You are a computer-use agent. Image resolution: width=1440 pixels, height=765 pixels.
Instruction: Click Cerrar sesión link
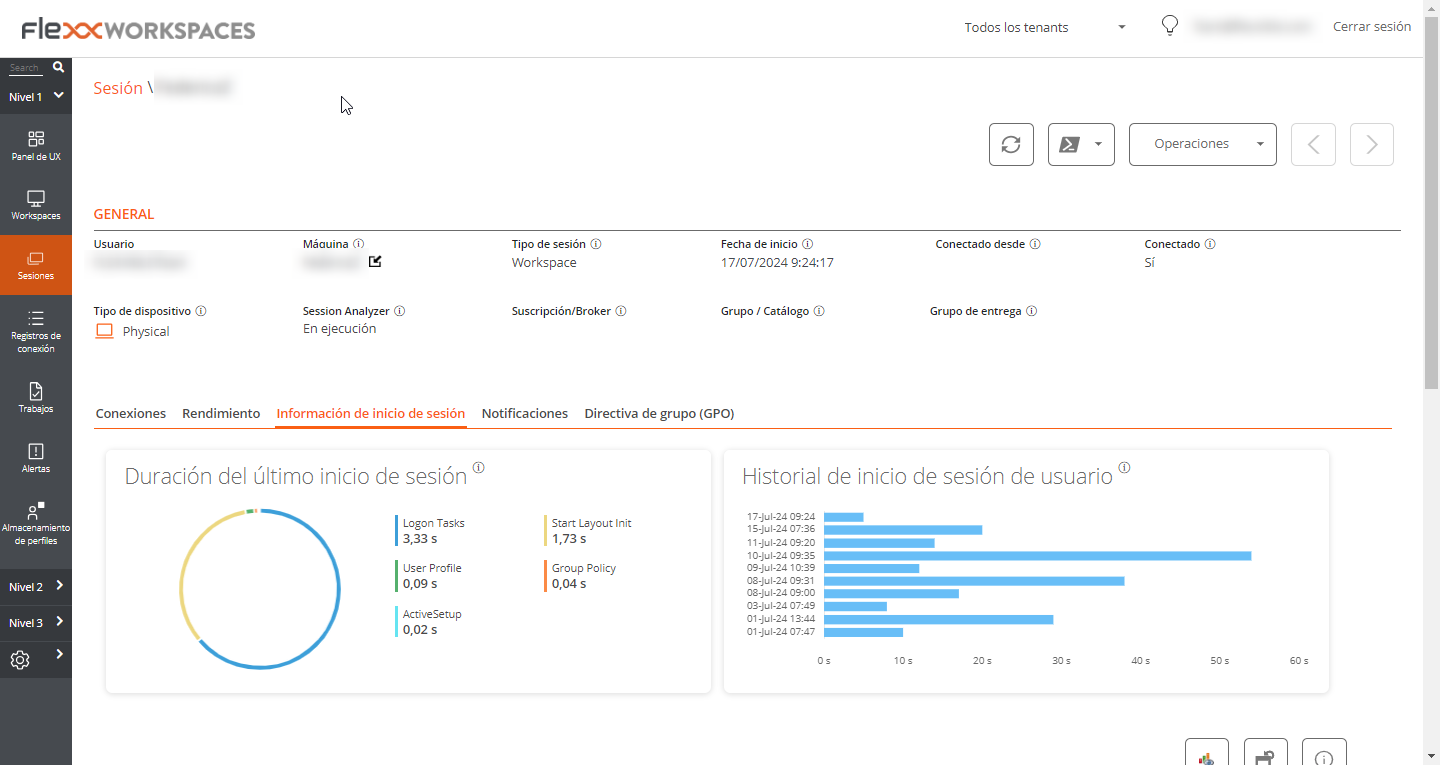click(x=1372, y=27)
